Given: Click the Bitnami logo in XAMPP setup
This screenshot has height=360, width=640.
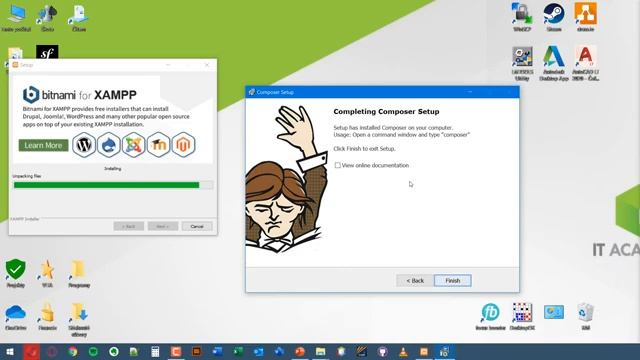Looking at the screenshot, I should [x=31, y=95].
